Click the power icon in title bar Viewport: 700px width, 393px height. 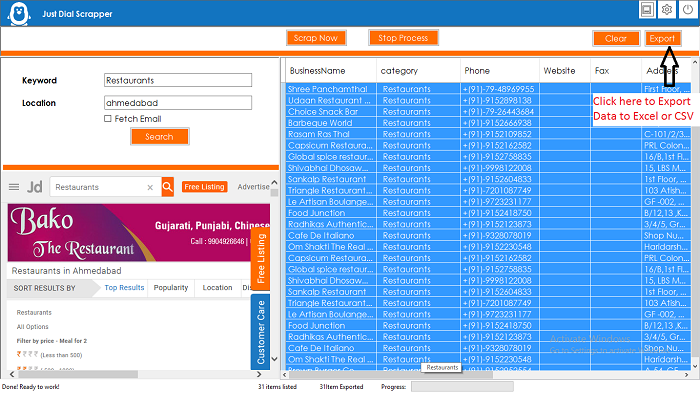[688, 9]
